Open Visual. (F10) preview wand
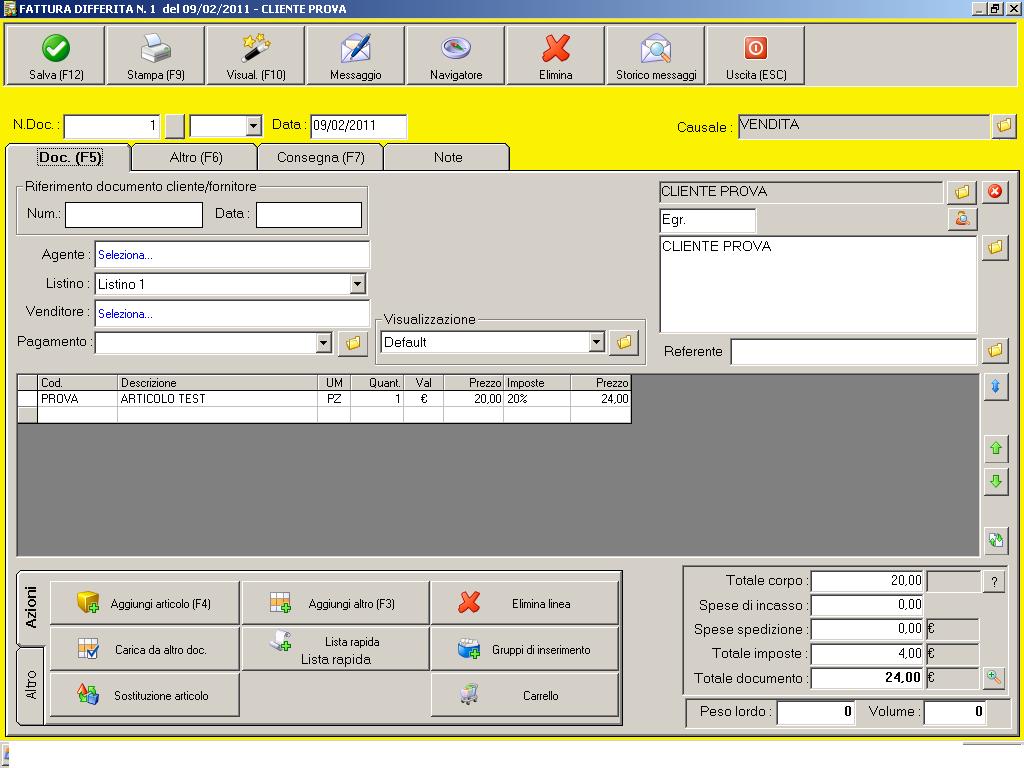1024x768 pixels. click(256, 49)
